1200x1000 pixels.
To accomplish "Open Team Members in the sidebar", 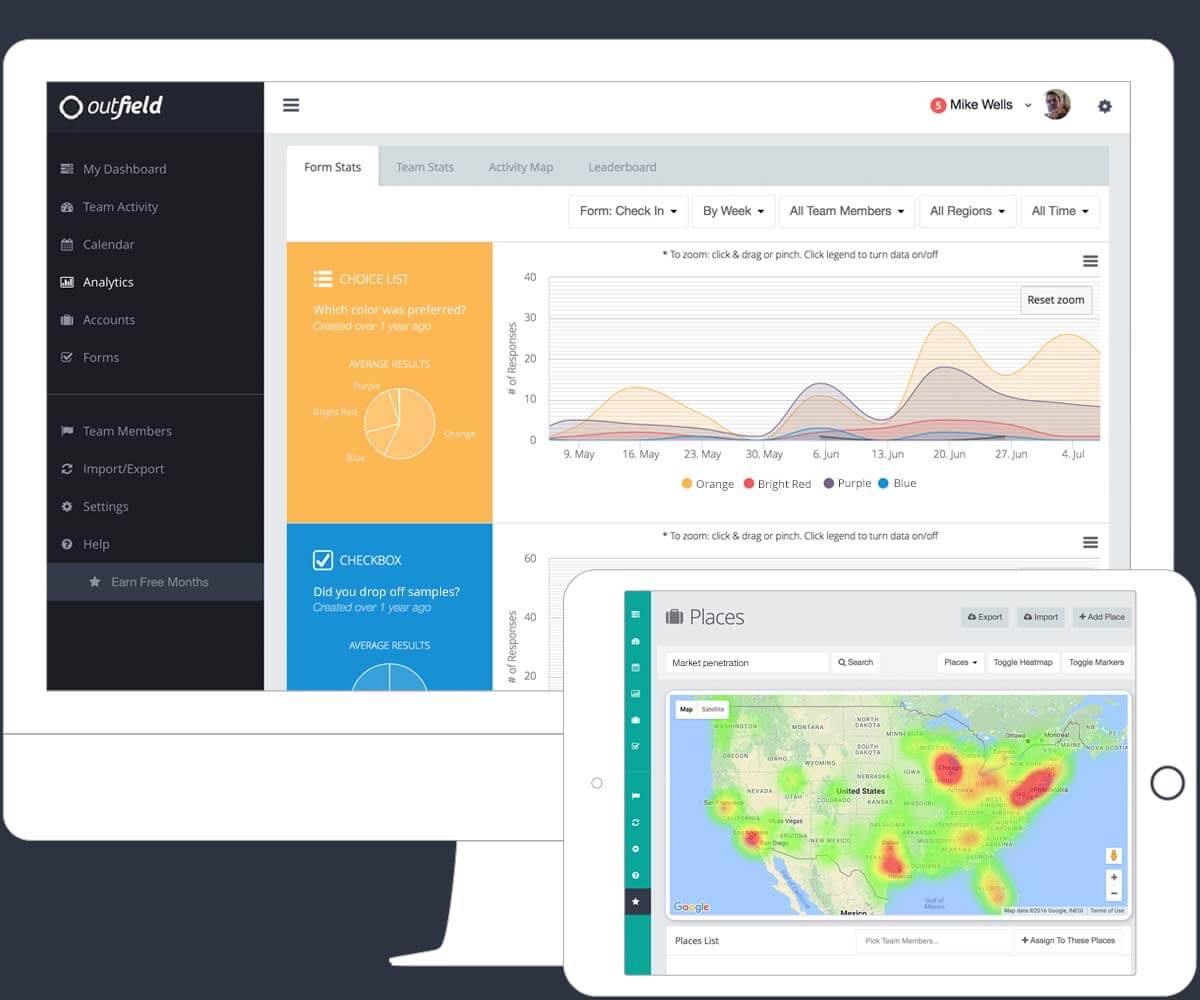I will (x=155, y=431).
